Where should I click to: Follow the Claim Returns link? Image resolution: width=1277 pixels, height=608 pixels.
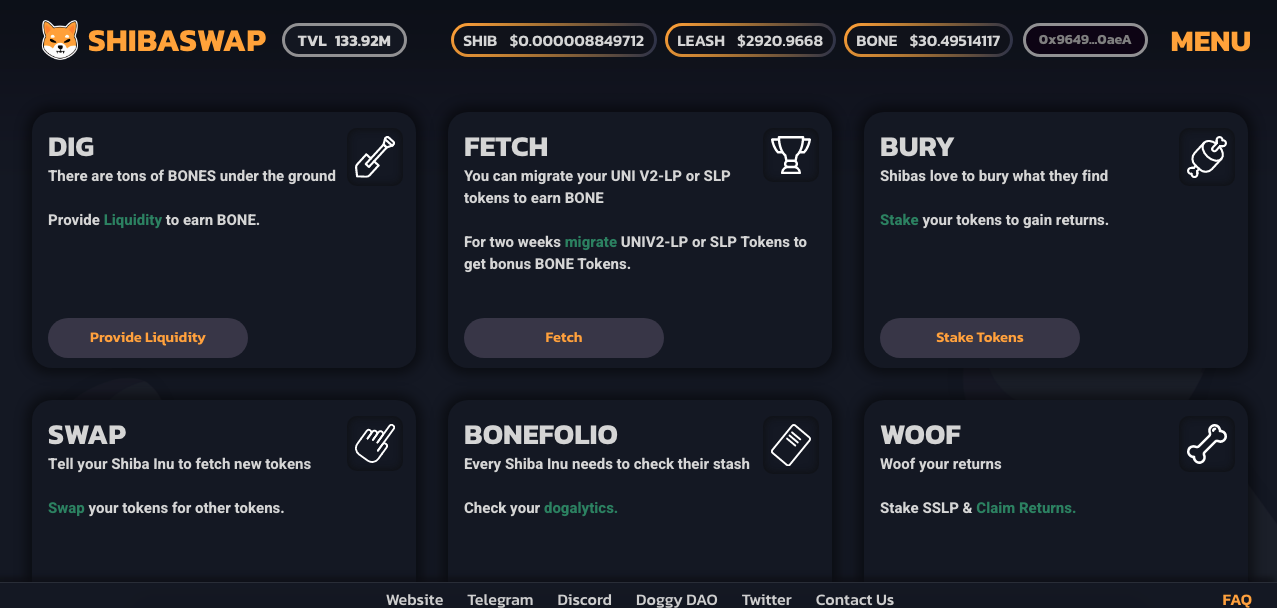(1026, 508)
